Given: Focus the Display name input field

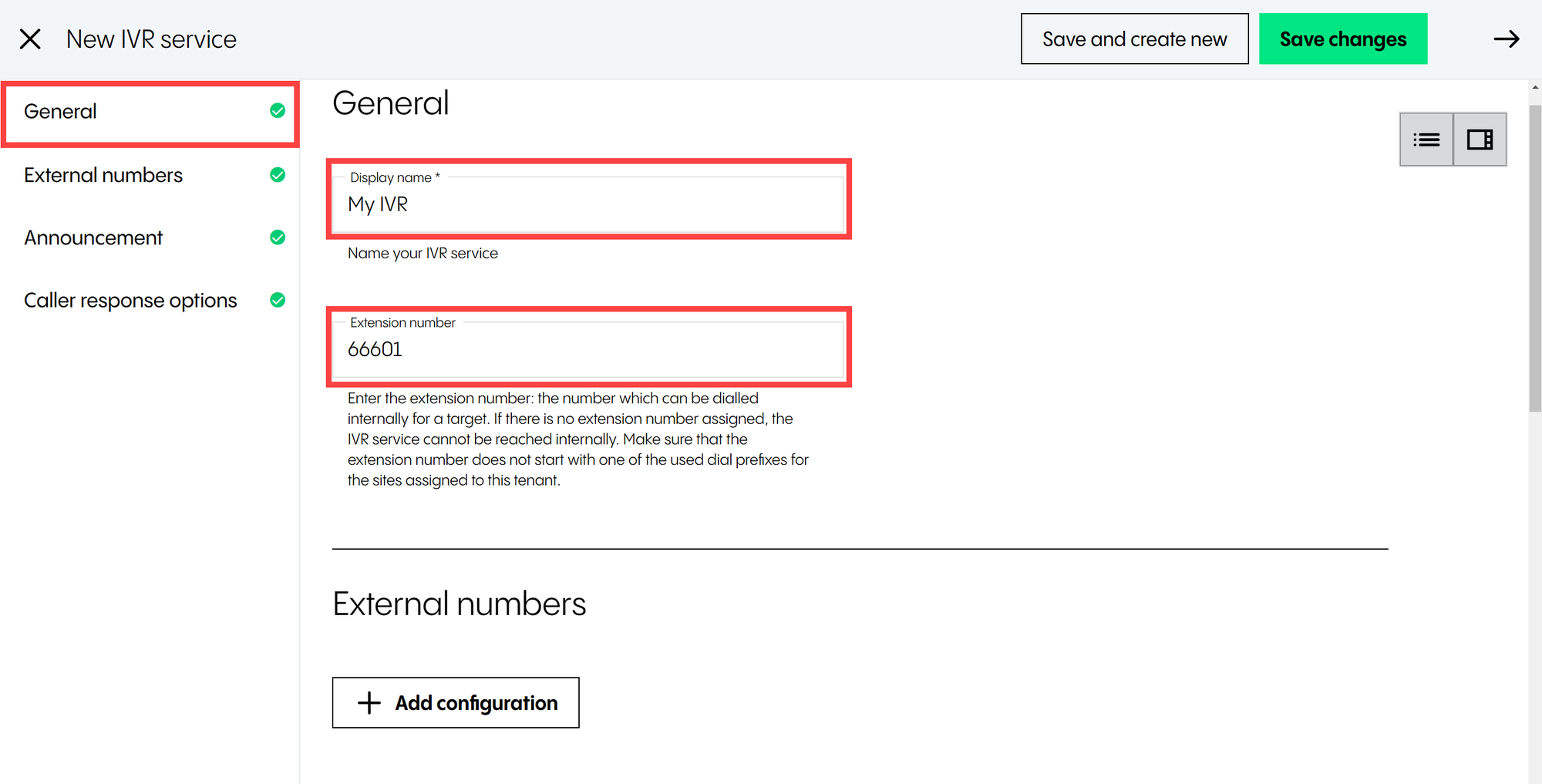Looking at the screenshot, I should 589,204.
